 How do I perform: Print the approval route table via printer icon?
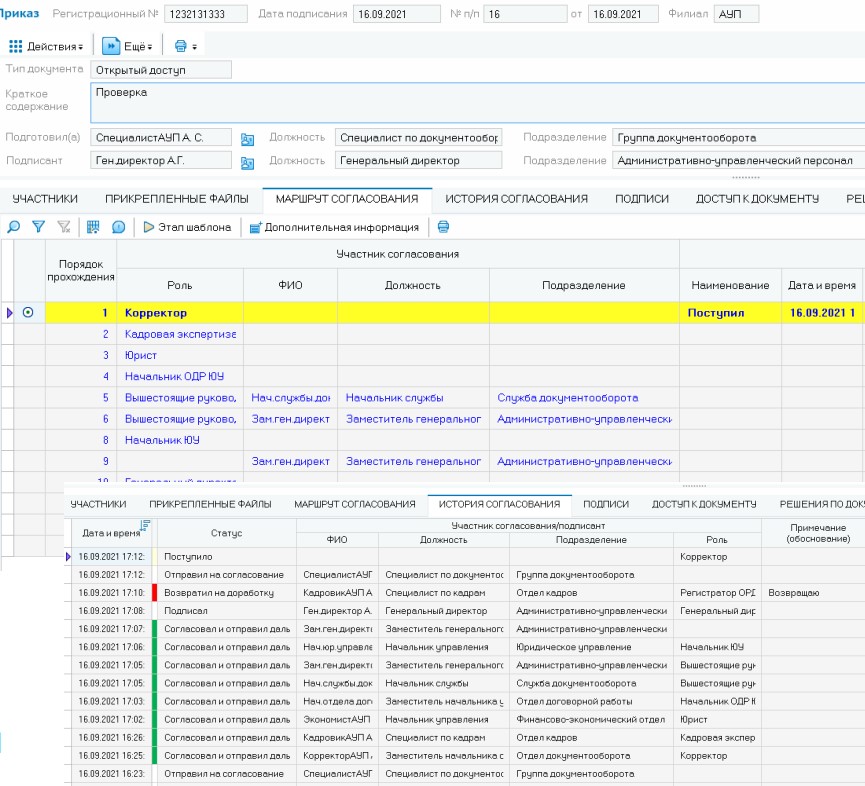click(443, 227)
